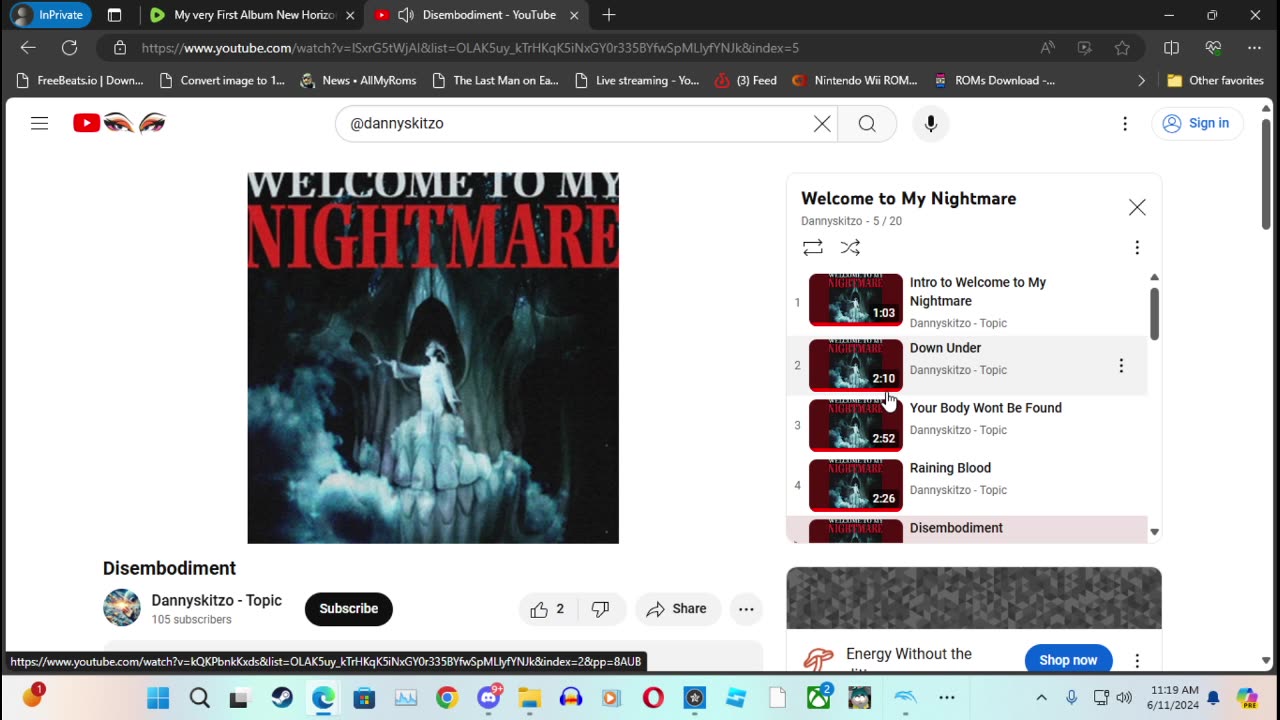Click Disembodiment in the playlist
The image size is (1280, 720).
pyautogui.click(x=956, y=528)
